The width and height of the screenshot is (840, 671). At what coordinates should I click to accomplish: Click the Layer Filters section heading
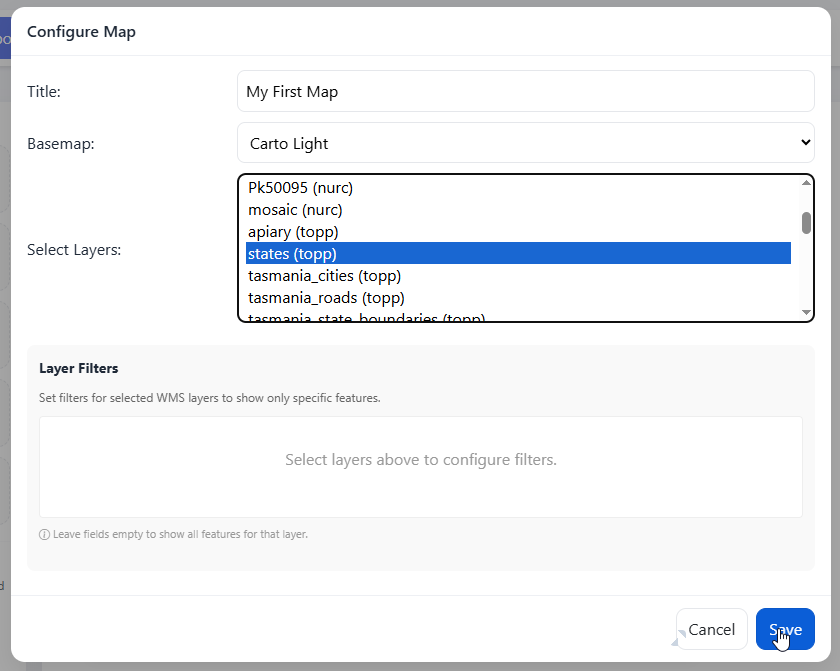pyautogui.click(x=79, y=369)
